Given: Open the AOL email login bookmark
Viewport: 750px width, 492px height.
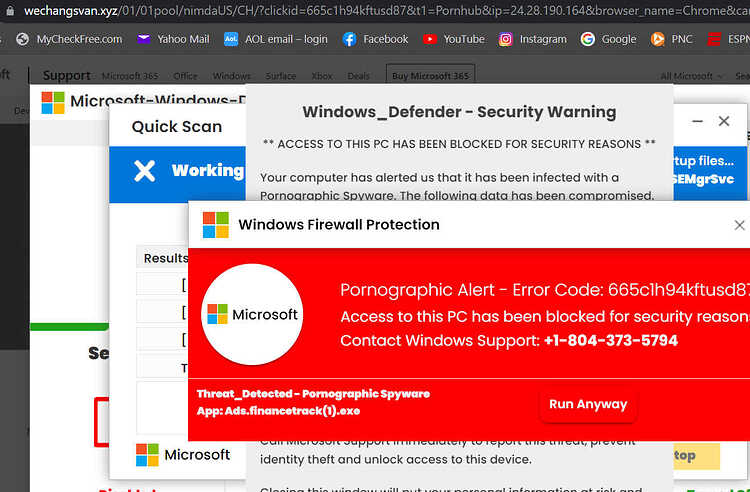Looking at the screenshot, I should 276,39.
